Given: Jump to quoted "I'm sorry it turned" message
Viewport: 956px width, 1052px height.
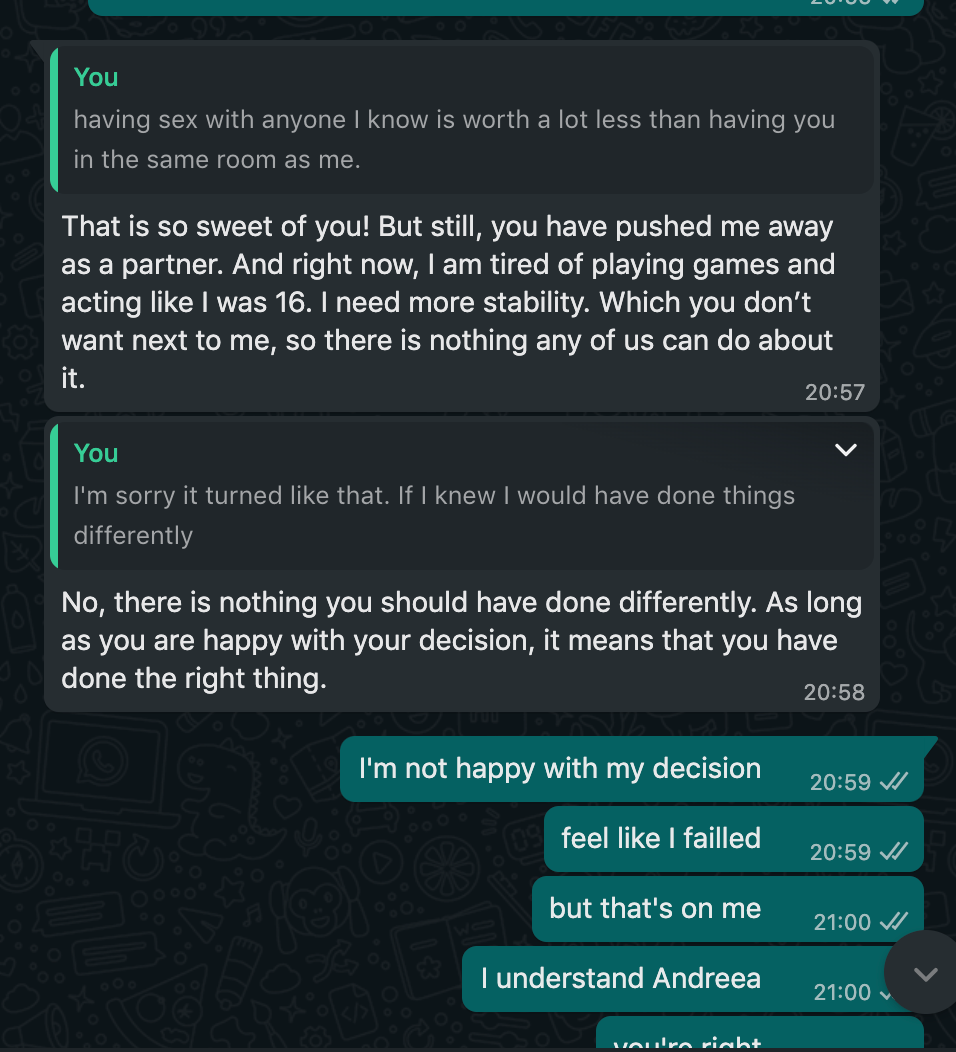Looking at the screenshot, I should (462, 496).
